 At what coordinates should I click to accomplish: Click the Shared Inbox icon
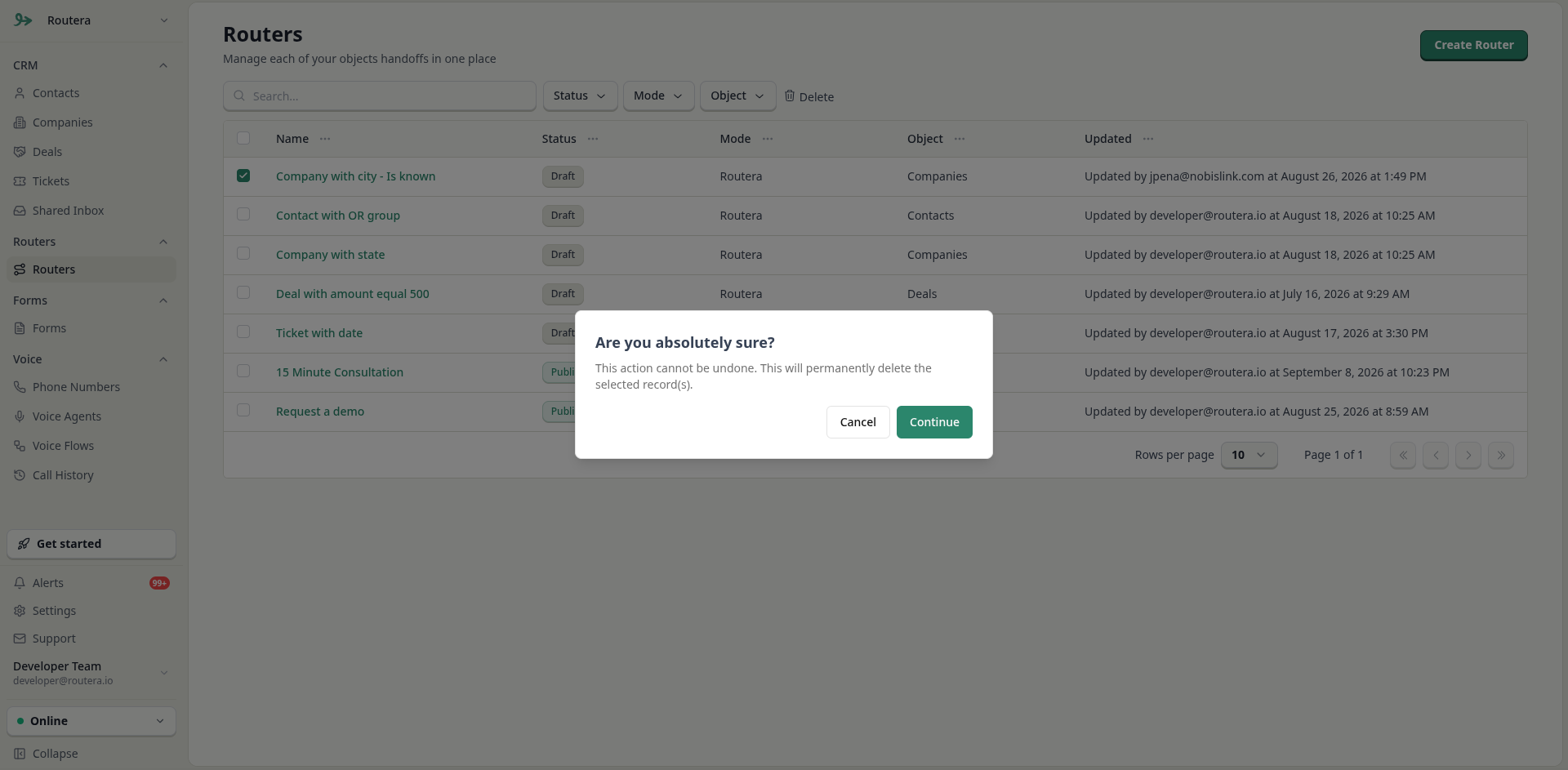click(x=20, y=211)
